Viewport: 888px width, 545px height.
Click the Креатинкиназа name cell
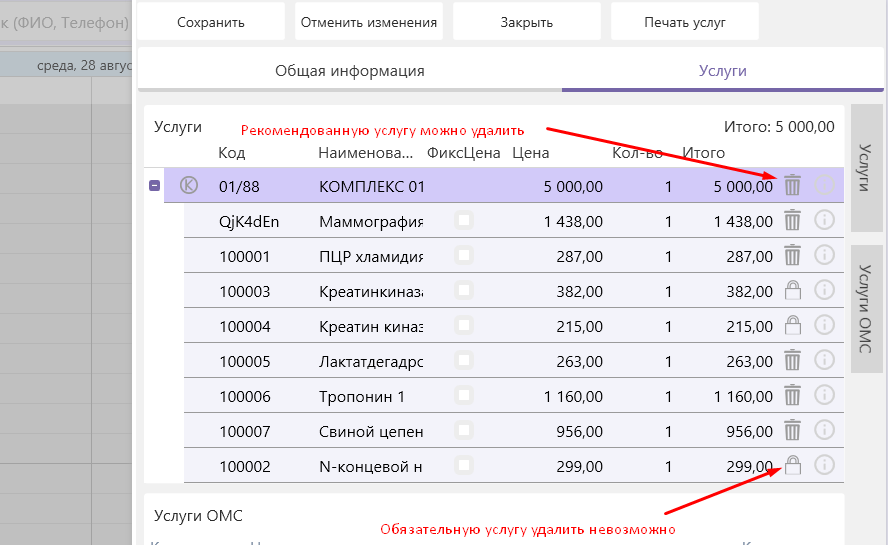coord(371,292)
